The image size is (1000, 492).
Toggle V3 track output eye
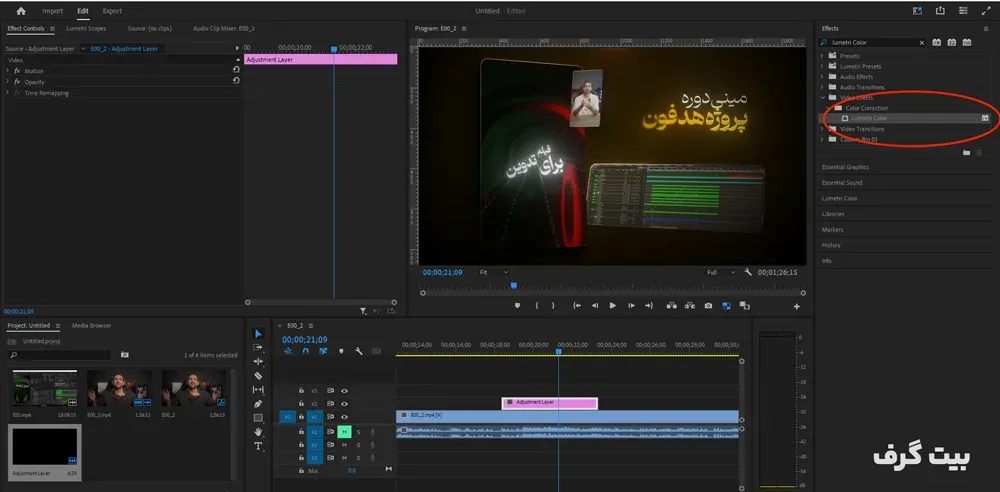344,391
